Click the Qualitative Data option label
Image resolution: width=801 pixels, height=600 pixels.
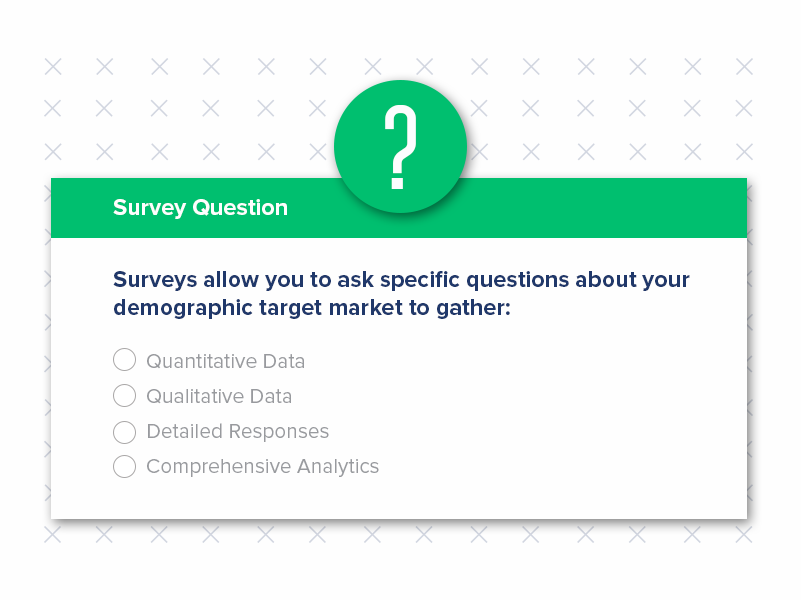pyautogui.click(x=219, y=396)
